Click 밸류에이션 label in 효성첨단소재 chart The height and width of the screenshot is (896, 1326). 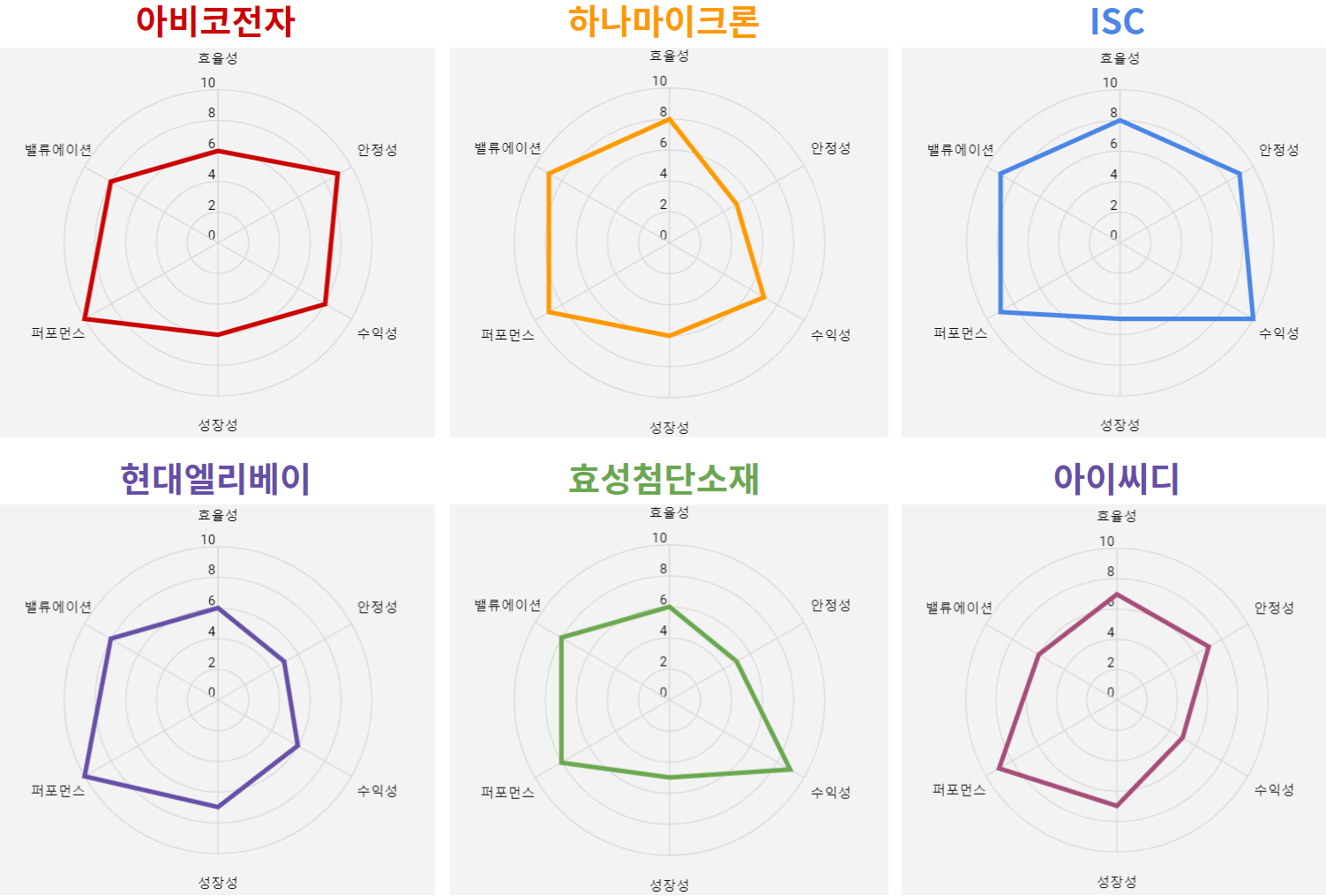coord(507,605)
